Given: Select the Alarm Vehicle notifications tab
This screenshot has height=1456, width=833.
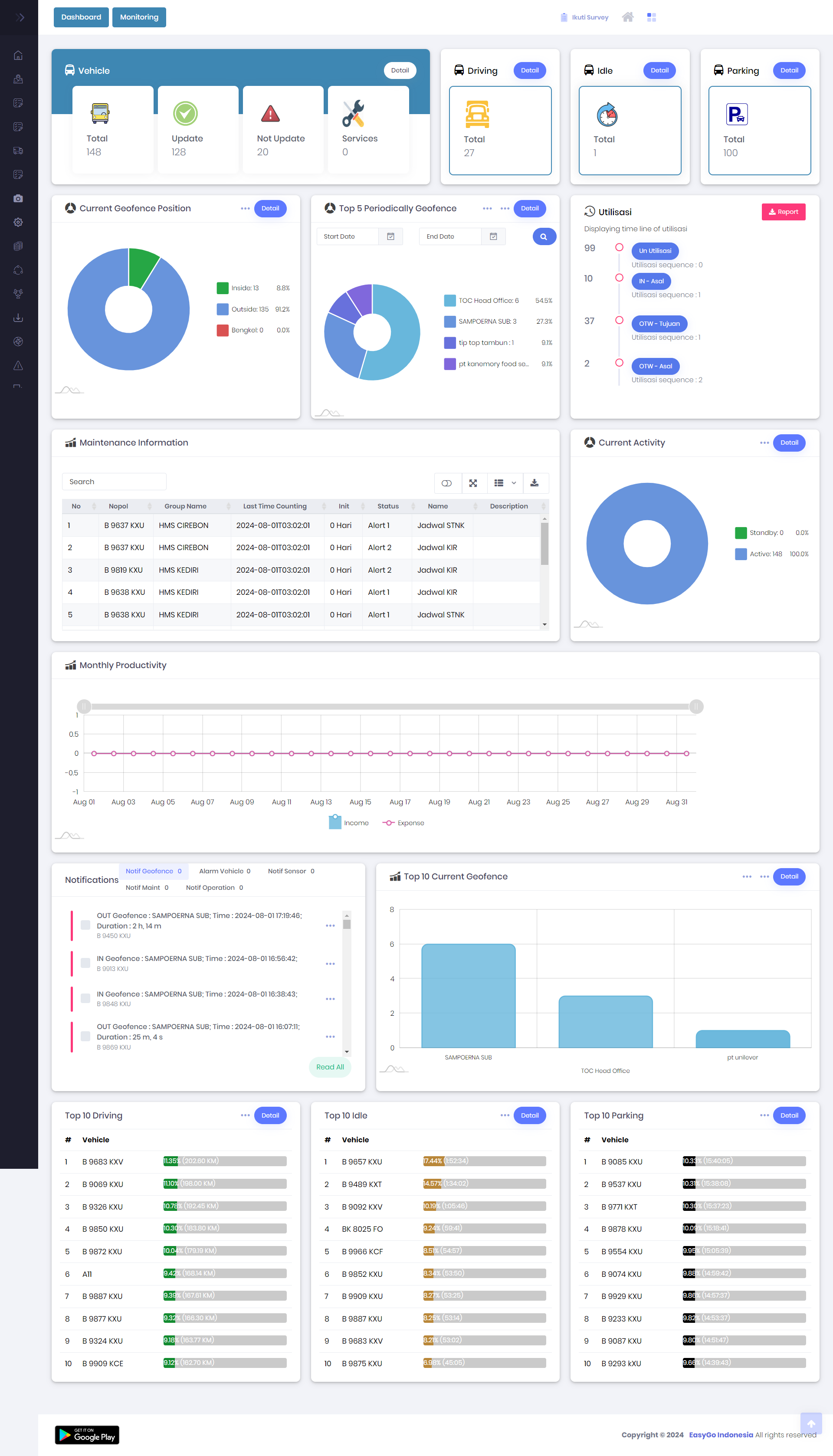Looking at the screenshot, I should click(225, 871).
